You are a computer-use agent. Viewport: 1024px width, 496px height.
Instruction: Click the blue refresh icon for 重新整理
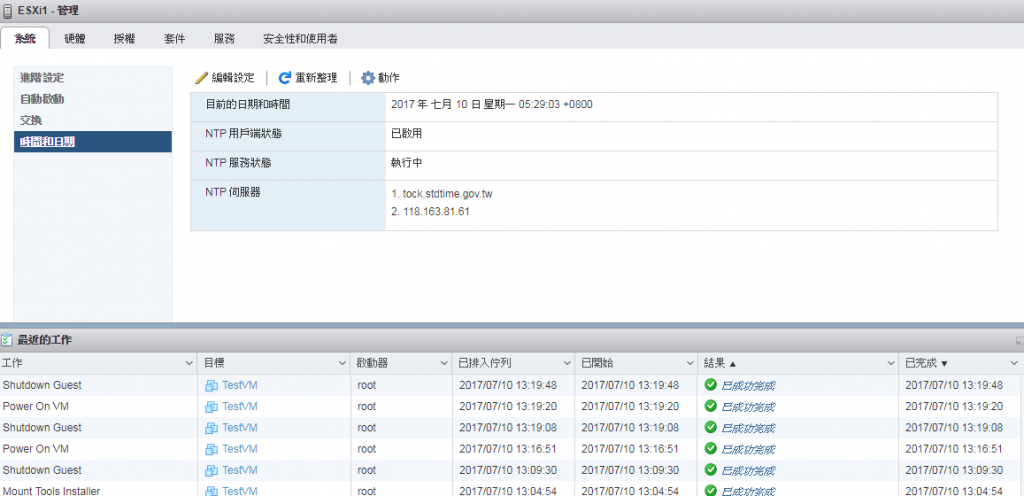(x=284, y=78)
